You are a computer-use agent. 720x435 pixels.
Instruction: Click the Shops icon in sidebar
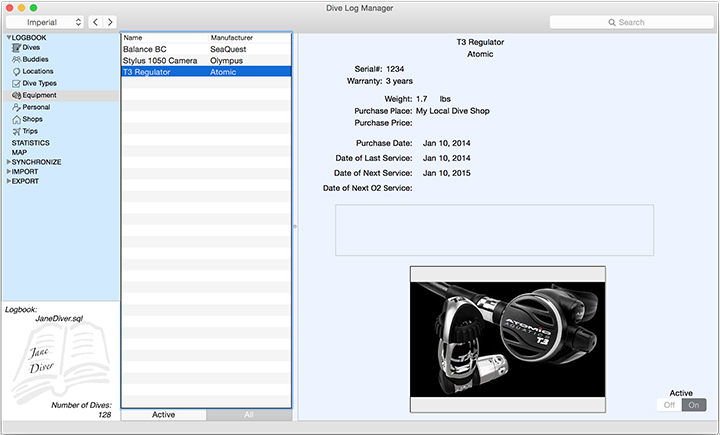click(16, 119)
